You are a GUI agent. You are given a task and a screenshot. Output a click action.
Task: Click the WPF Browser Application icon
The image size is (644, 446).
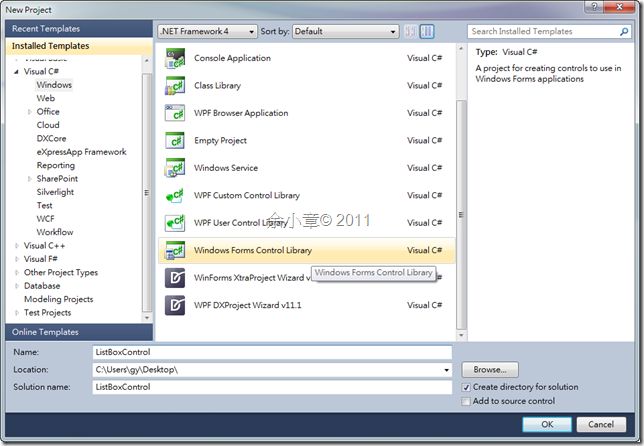pos(175,113)
